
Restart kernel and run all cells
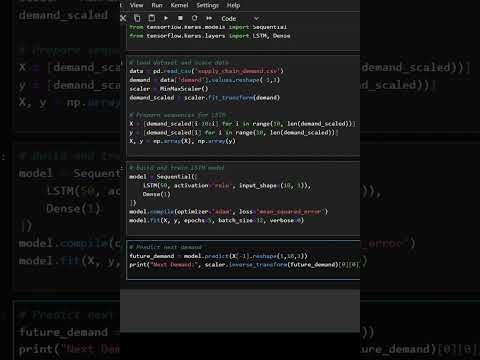click(x=209, y=18)
